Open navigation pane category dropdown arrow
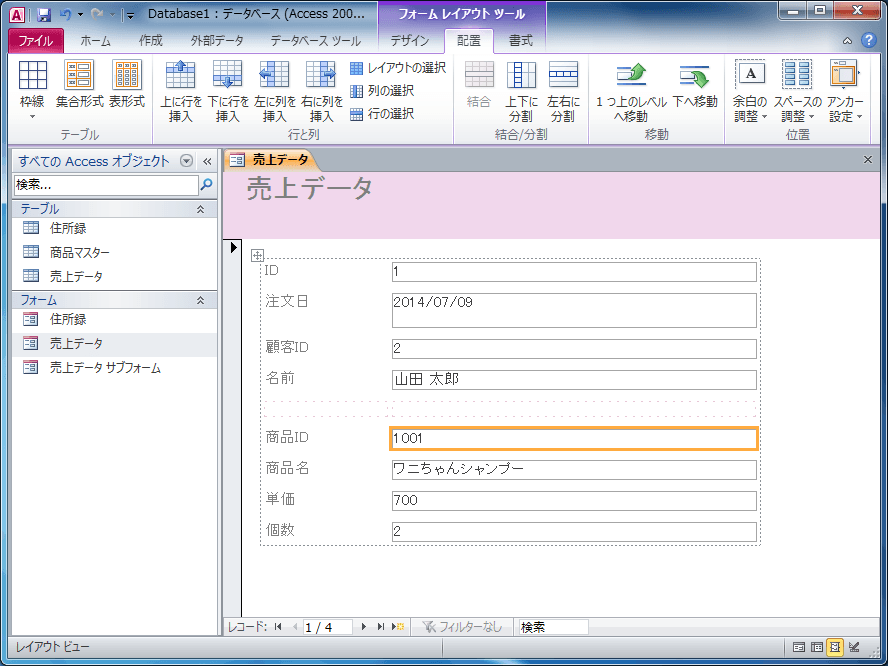 coord(186,161)
